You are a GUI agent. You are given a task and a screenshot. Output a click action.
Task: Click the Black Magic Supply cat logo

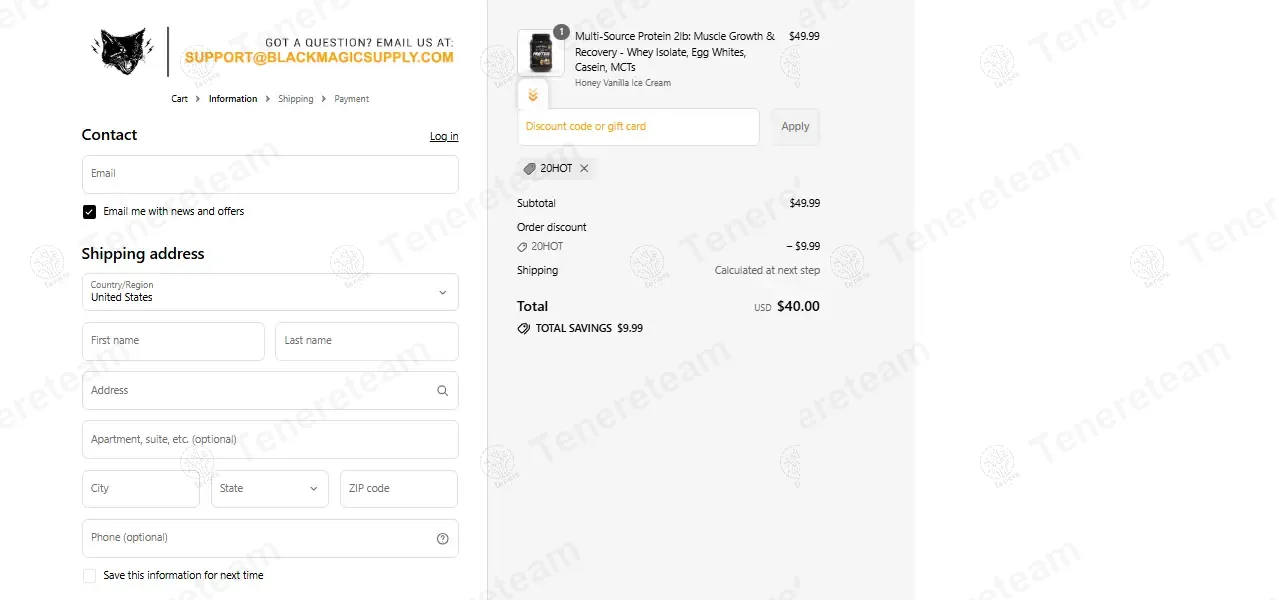[x=122, y=50]
